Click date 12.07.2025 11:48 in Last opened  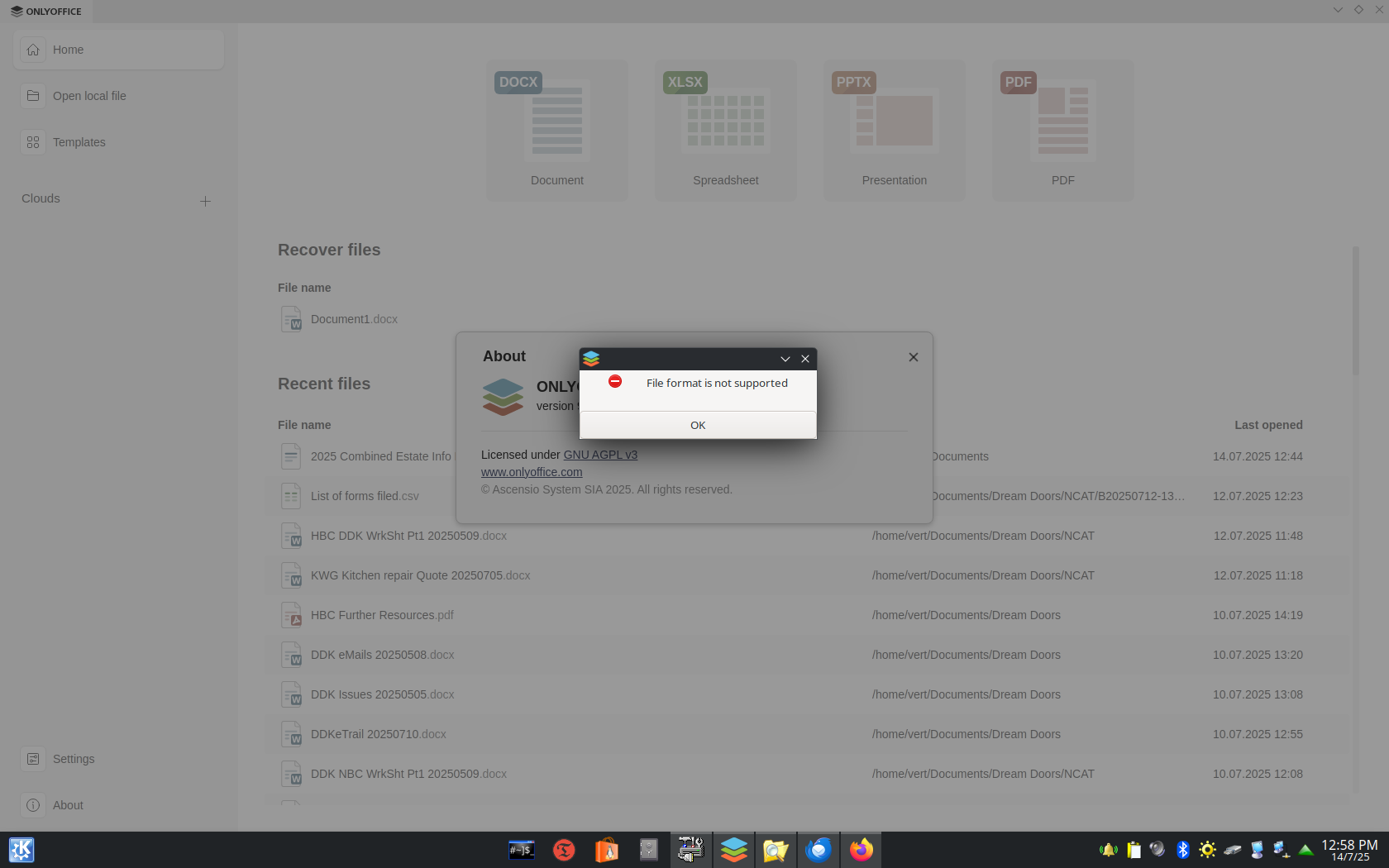pos(1258,536)
